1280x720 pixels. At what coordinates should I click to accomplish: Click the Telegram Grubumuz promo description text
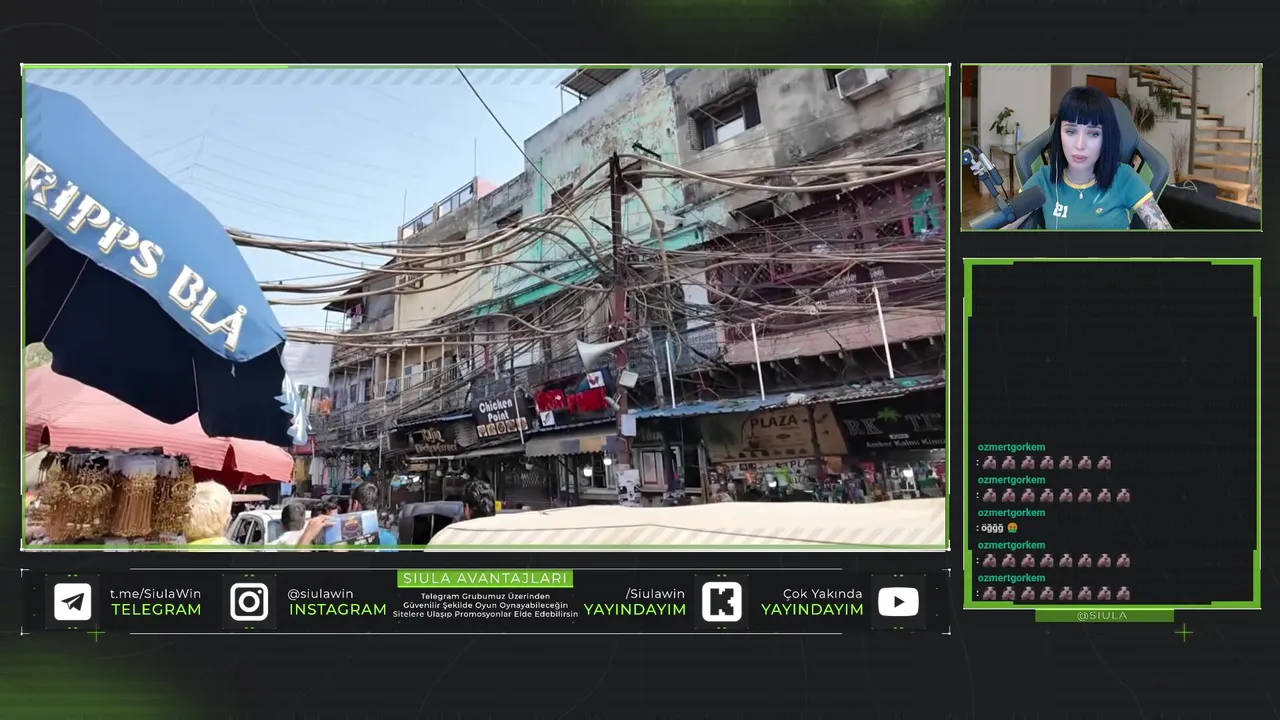[x=485, y=605]
